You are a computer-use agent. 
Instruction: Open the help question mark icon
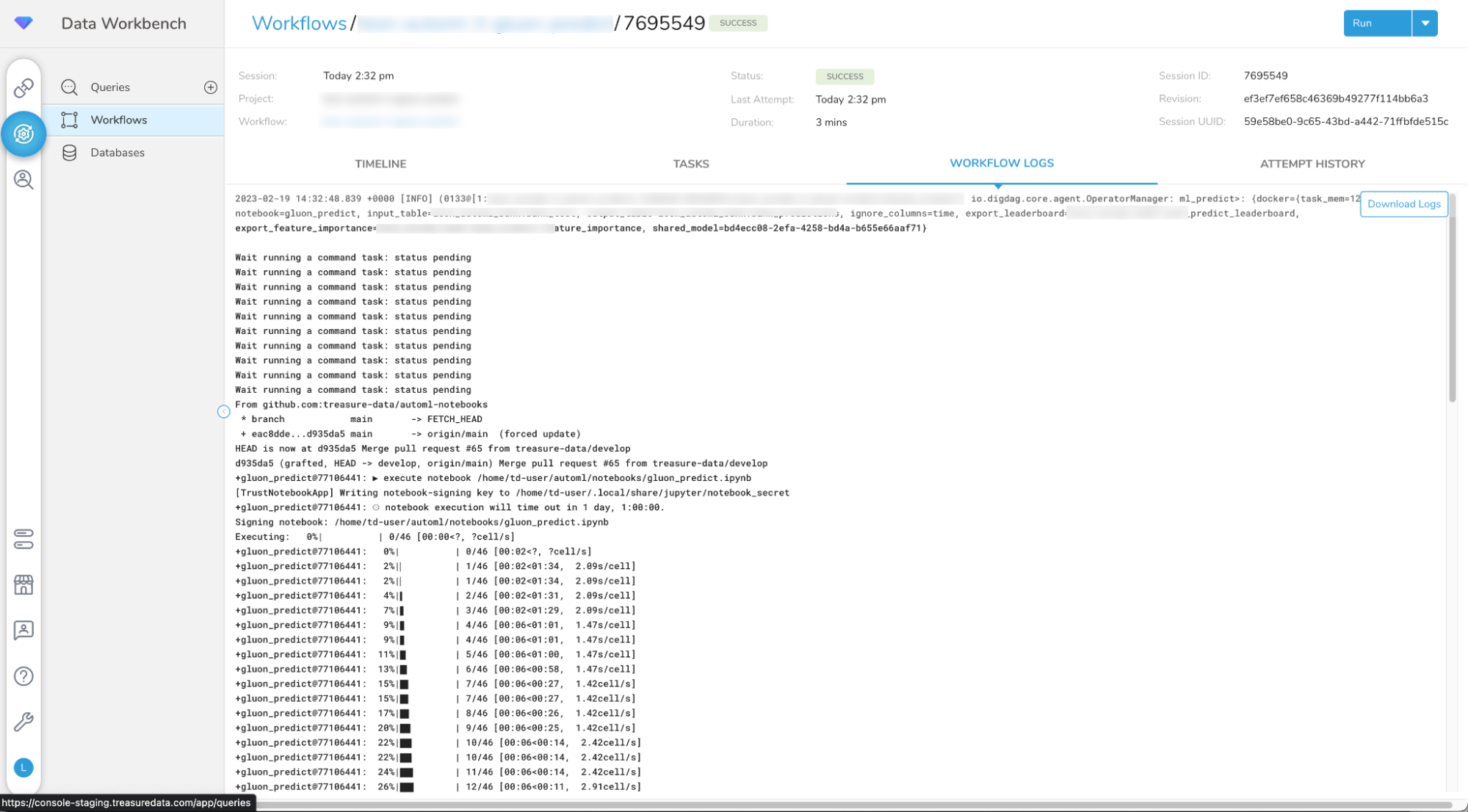point(23,675)
